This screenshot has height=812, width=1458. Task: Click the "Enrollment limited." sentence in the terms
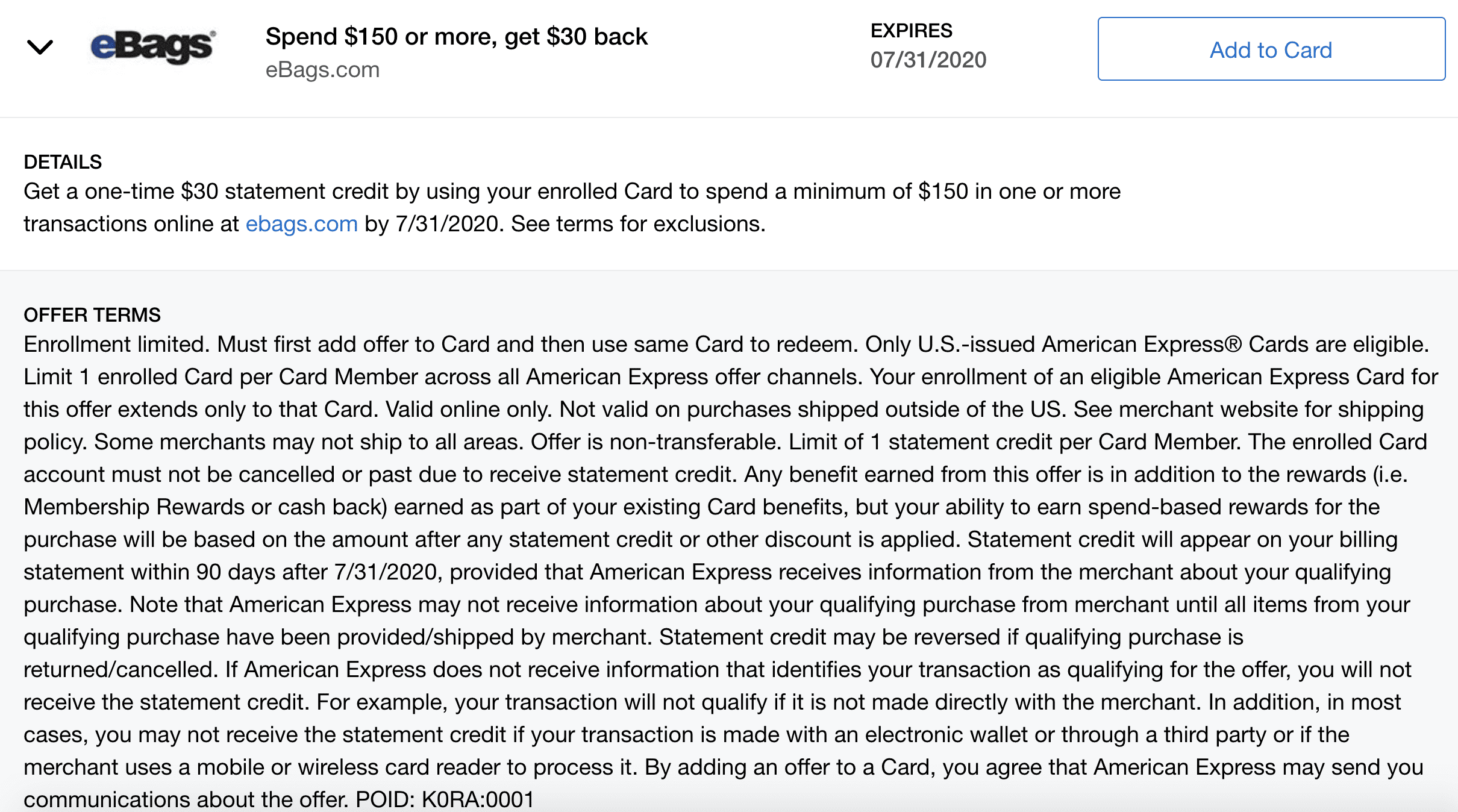[x=117, y=345]
